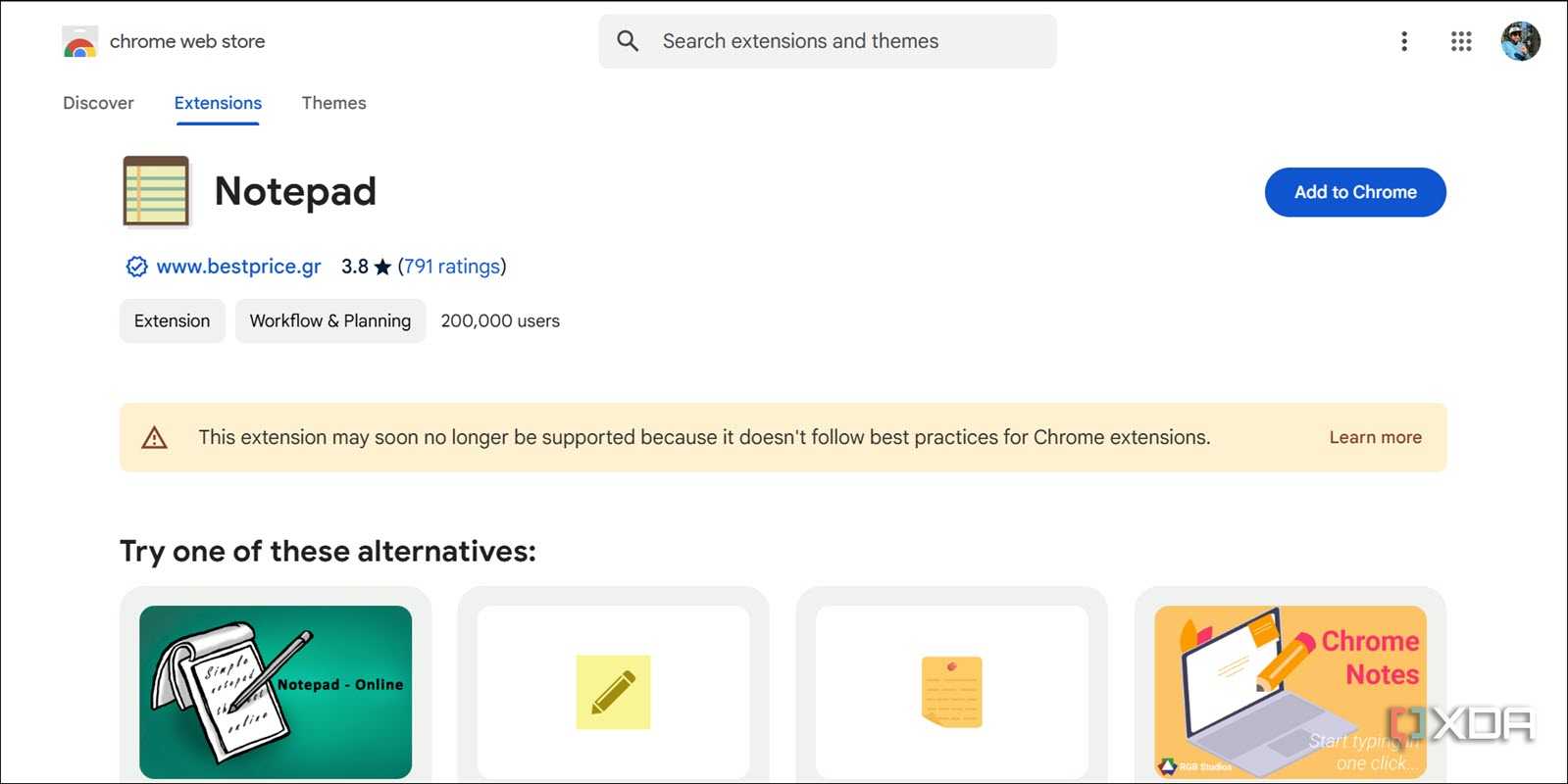Open the Chrome Notes alternative card
Screen dimensions: 1568x784
pyautogui.click(x=1290, y=686)
